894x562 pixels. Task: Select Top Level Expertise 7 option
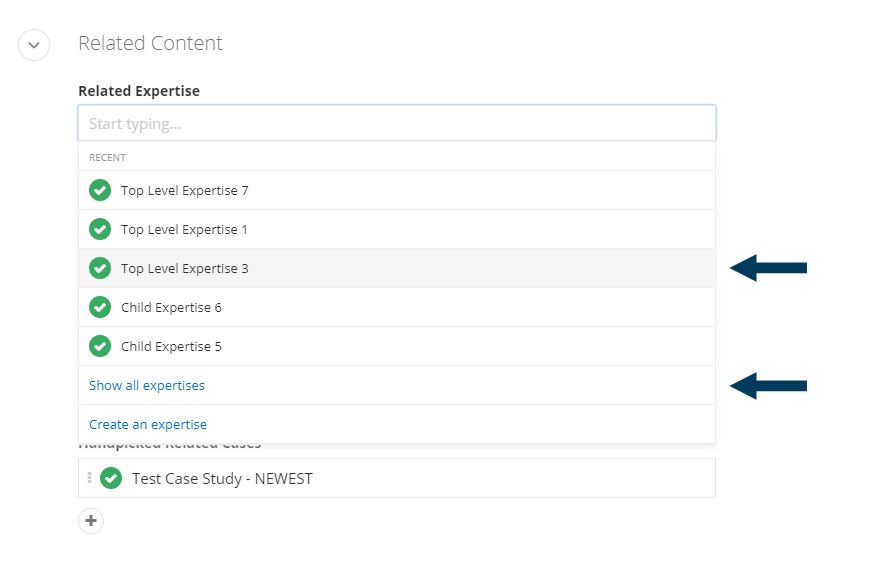pos(397,190)
